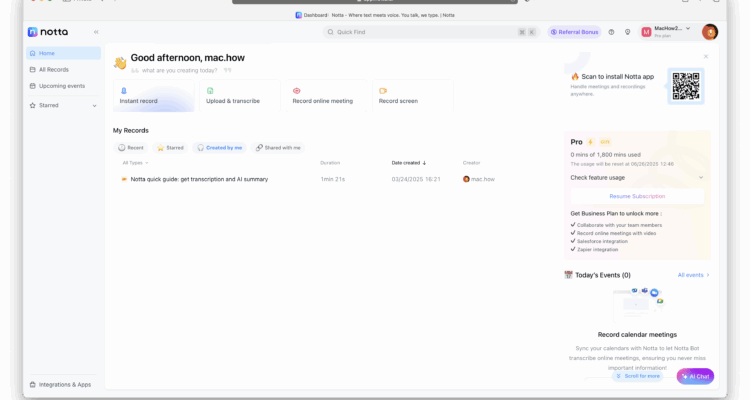Open the Notta quick guide record
The height and width of the screenshot is (400, 750).
tap(199, 179)
